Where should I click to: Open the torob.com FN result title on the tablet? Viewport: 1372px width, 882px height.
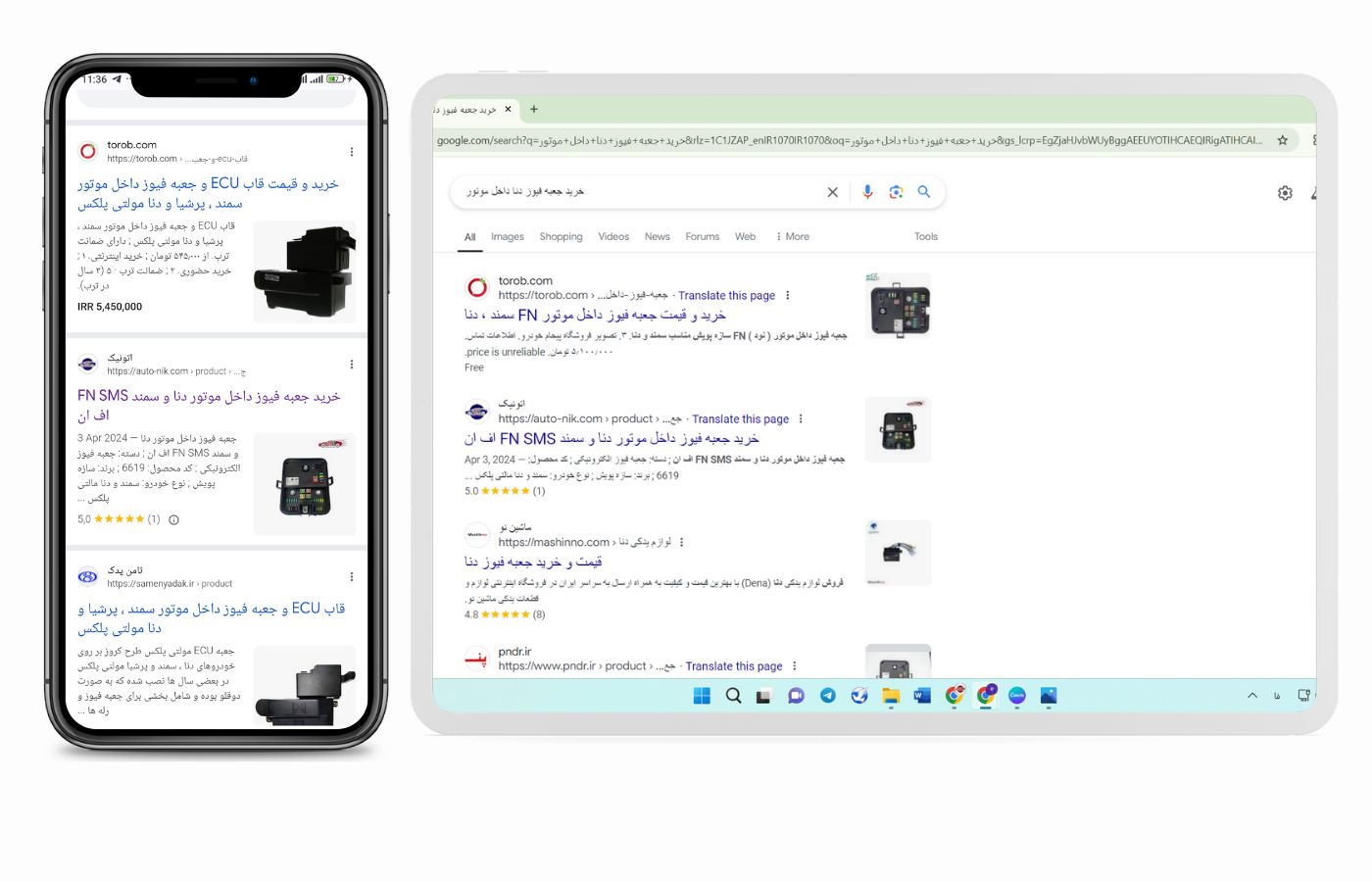pyautogui.click(x=595, y=315)
